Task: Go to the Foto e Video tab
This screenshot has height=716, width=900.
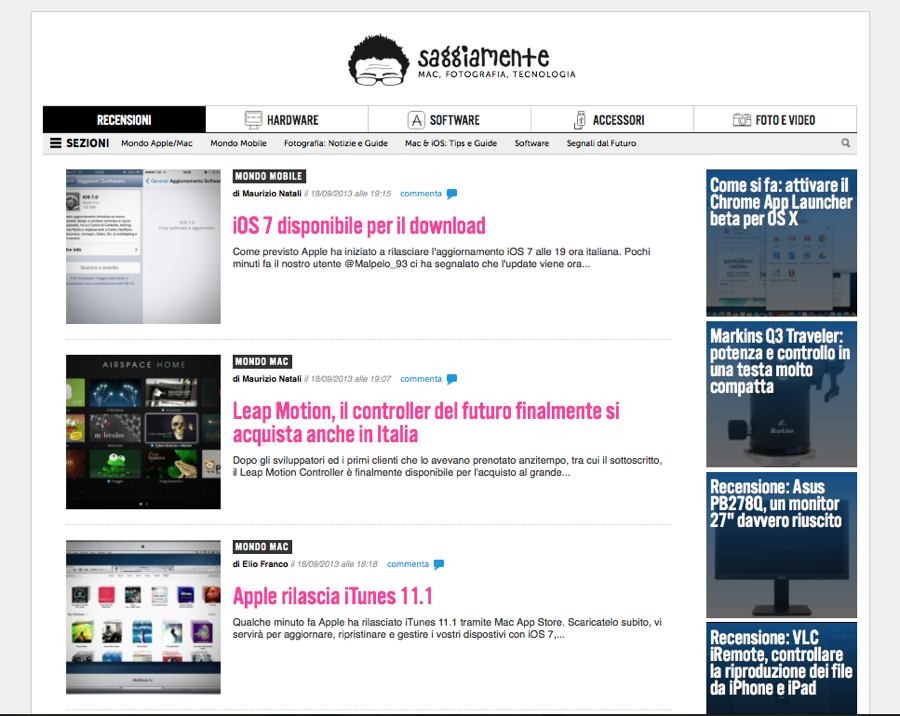Action: 775,119
